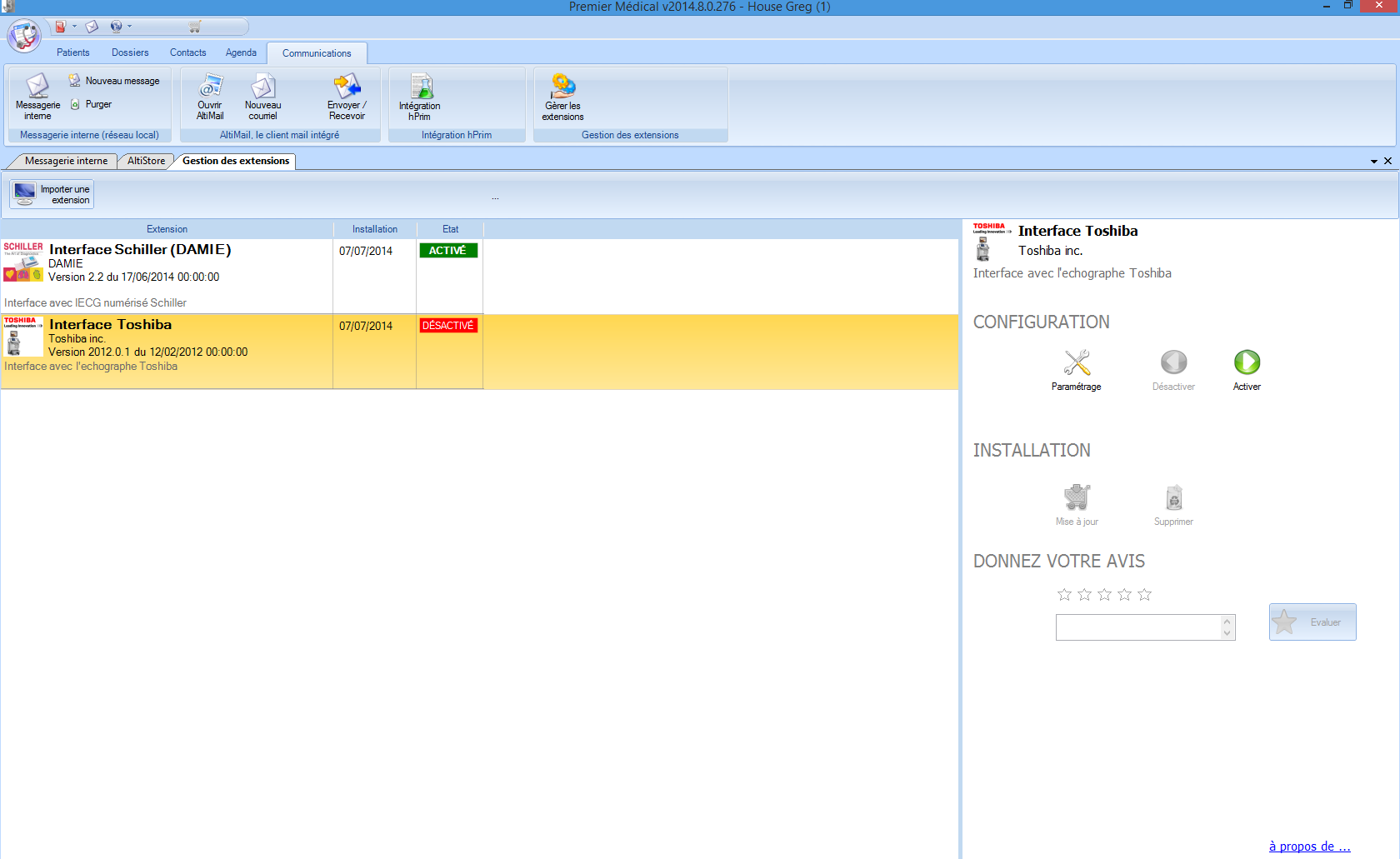
Task: Rate four stars for the extension
Action: point(1124,594)
